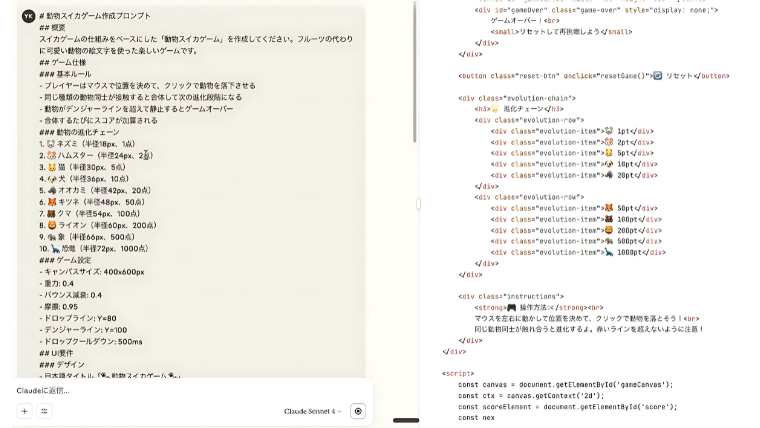
Task: Open the Claude Sonnet 4 model dropdown
Action: click(x=313, y=411)
